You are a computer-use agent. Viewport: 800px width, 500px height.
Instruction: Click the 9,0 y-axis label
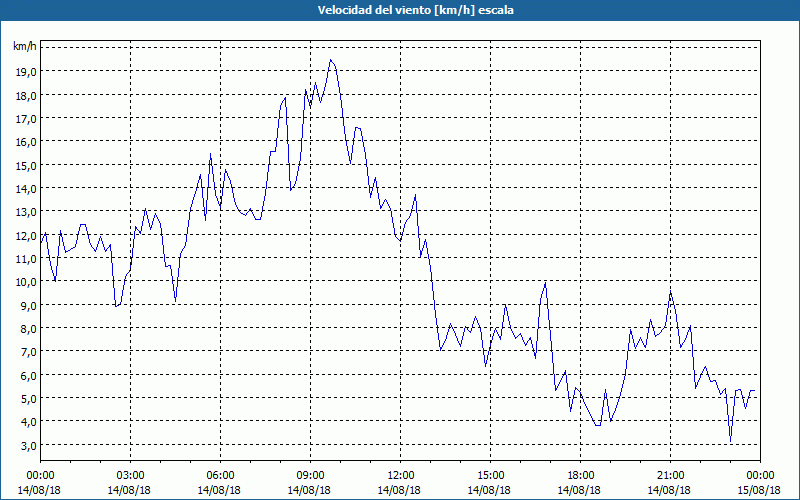pyautogui.click(x=29, y=305)
